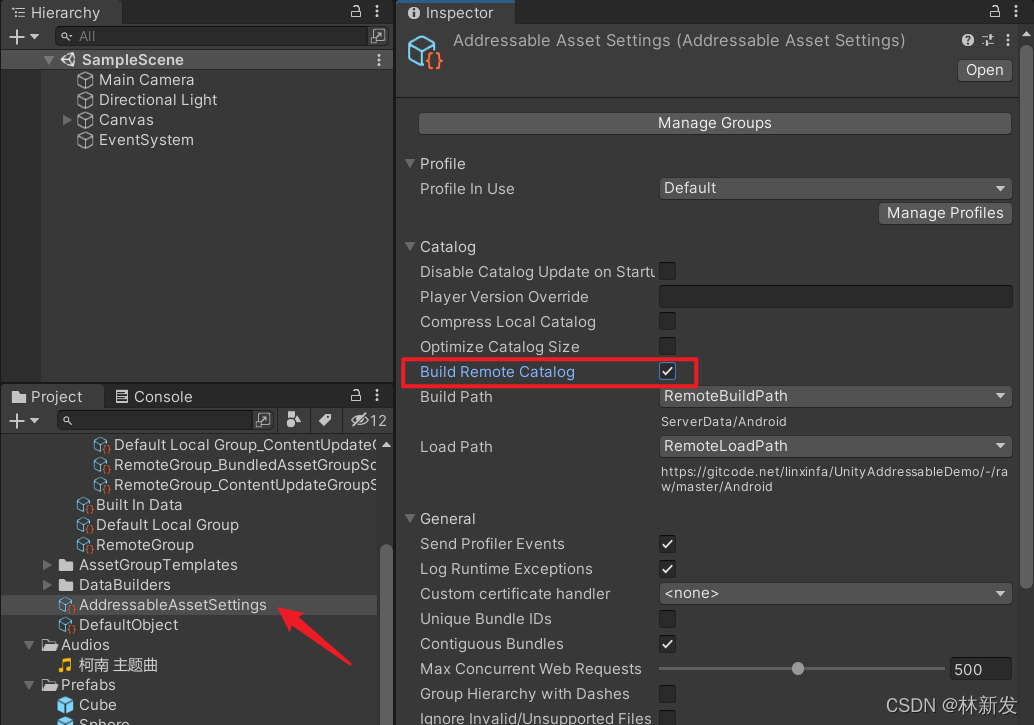Screen dimensions: 1034x725
Task: Open the Project panel three-dot menu
Action: [x=377, y=395]
